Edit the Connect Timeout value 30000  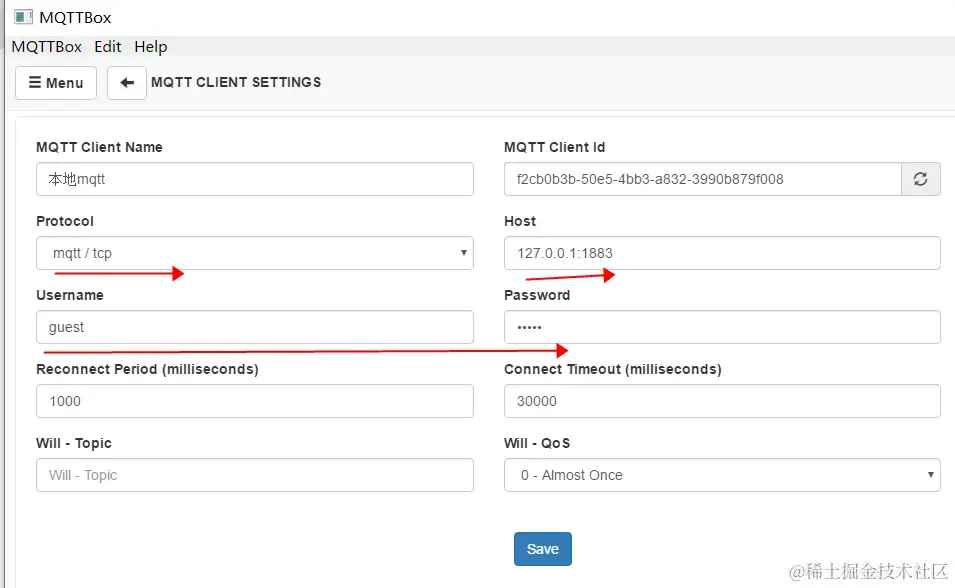[x=721, y=401]
